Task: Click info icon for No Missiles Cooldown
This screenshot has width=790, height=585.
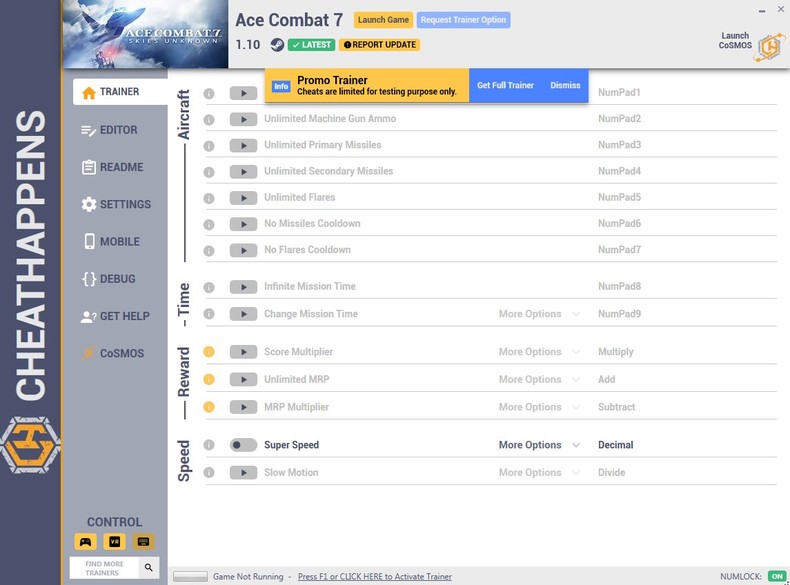Action: click(x=209, y=224)
